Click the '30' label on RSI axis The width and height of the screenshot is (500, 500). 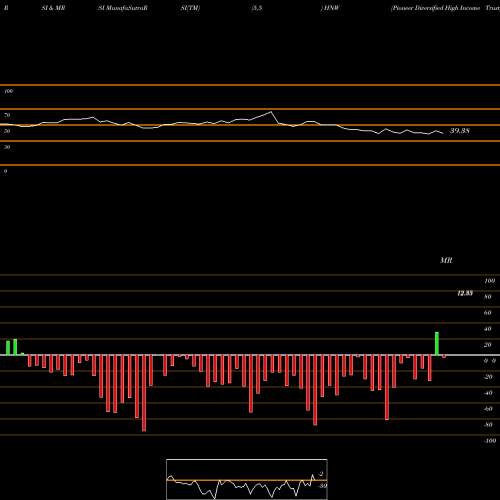click(x=7, y=147)
